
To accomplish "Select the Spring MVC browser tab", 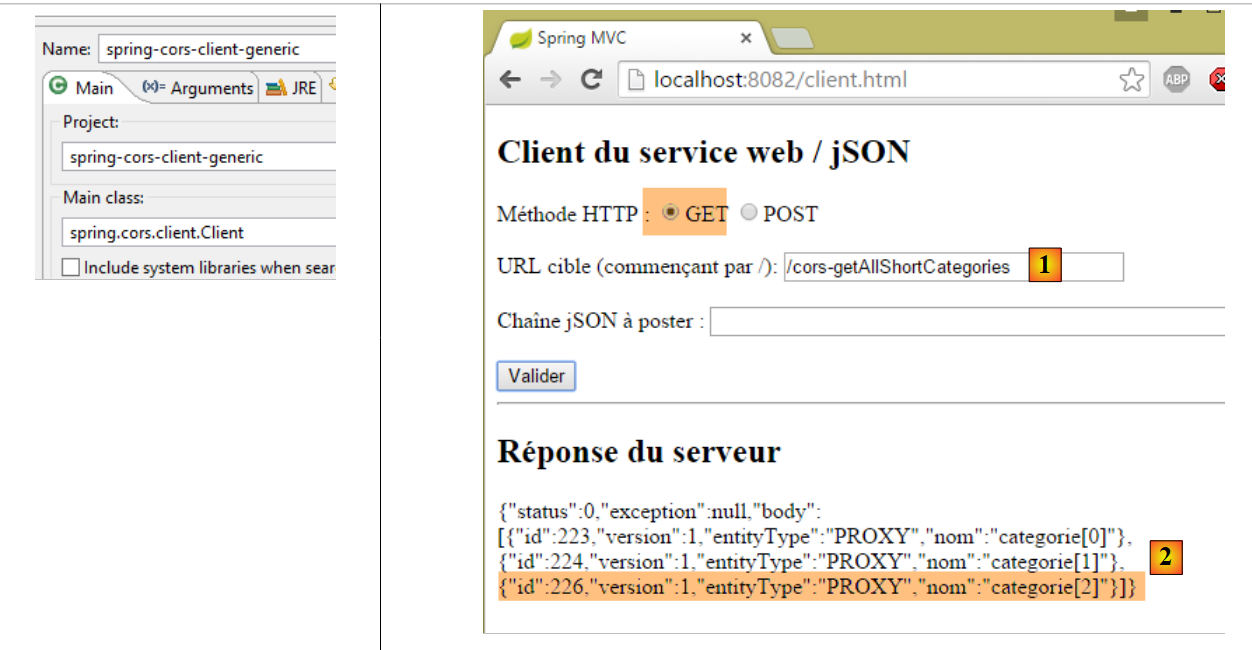I will pos(620,38).
